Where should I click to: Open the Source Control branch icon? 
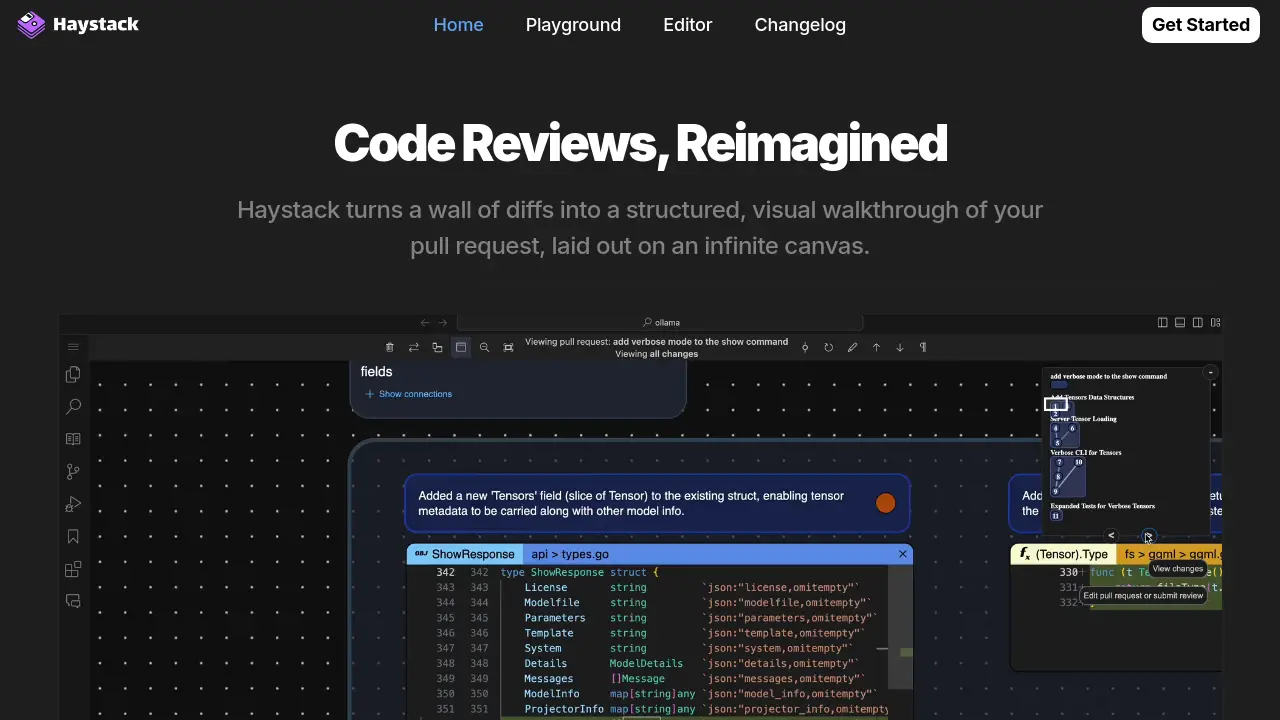coord(73,471)
